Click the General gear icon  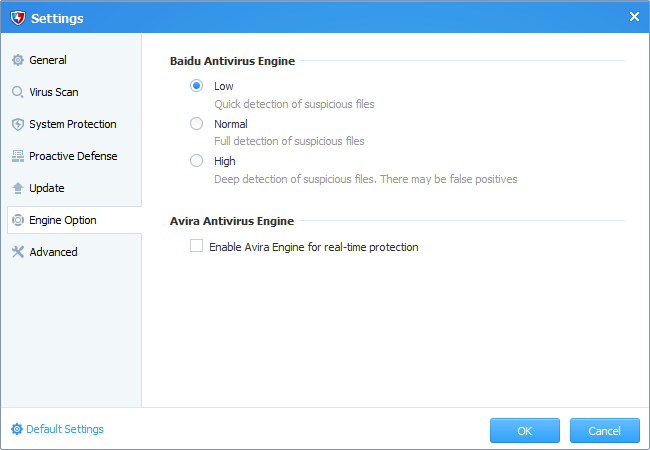[18, 60]
